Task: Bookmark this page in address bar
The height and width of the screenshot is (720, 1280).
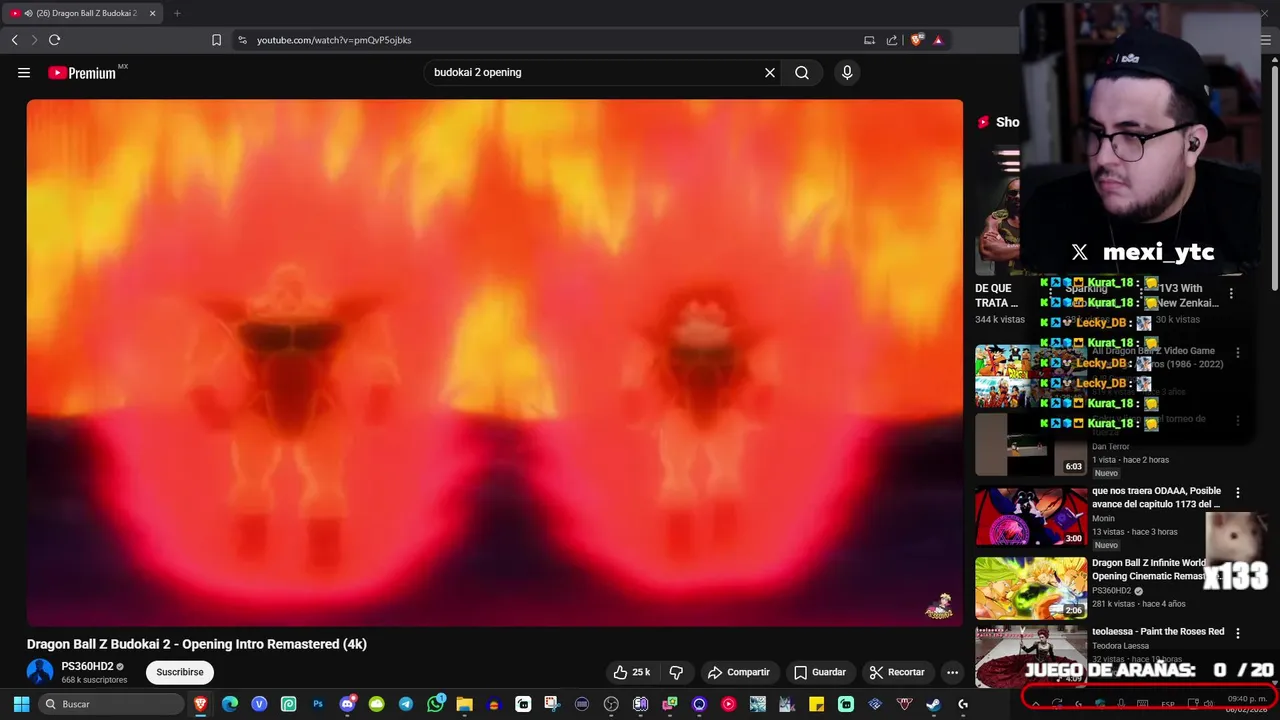Action: (x=216, y=40)
